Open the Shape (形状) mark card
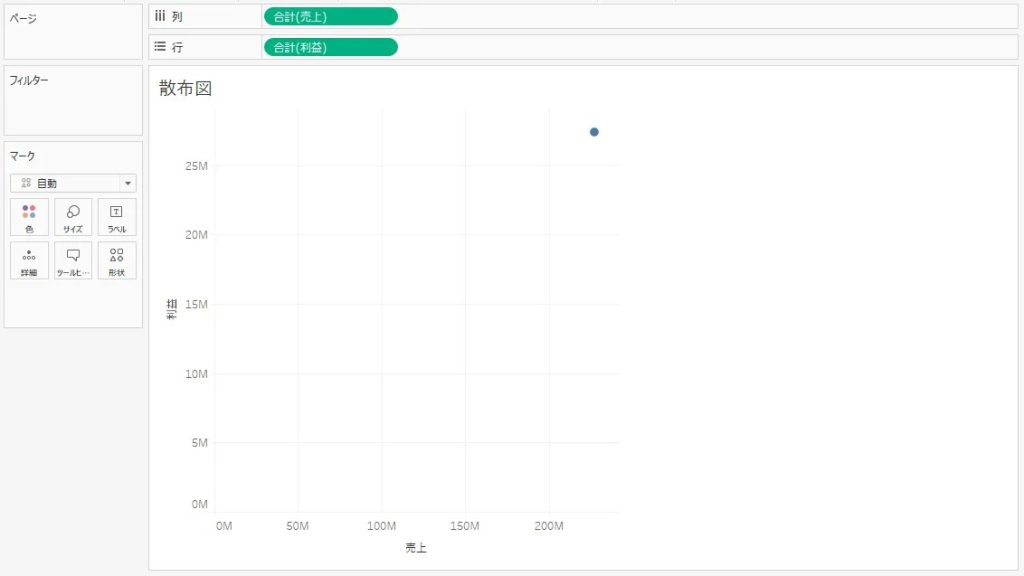This screenshot has width=1024, height=576. click(117, 261)
